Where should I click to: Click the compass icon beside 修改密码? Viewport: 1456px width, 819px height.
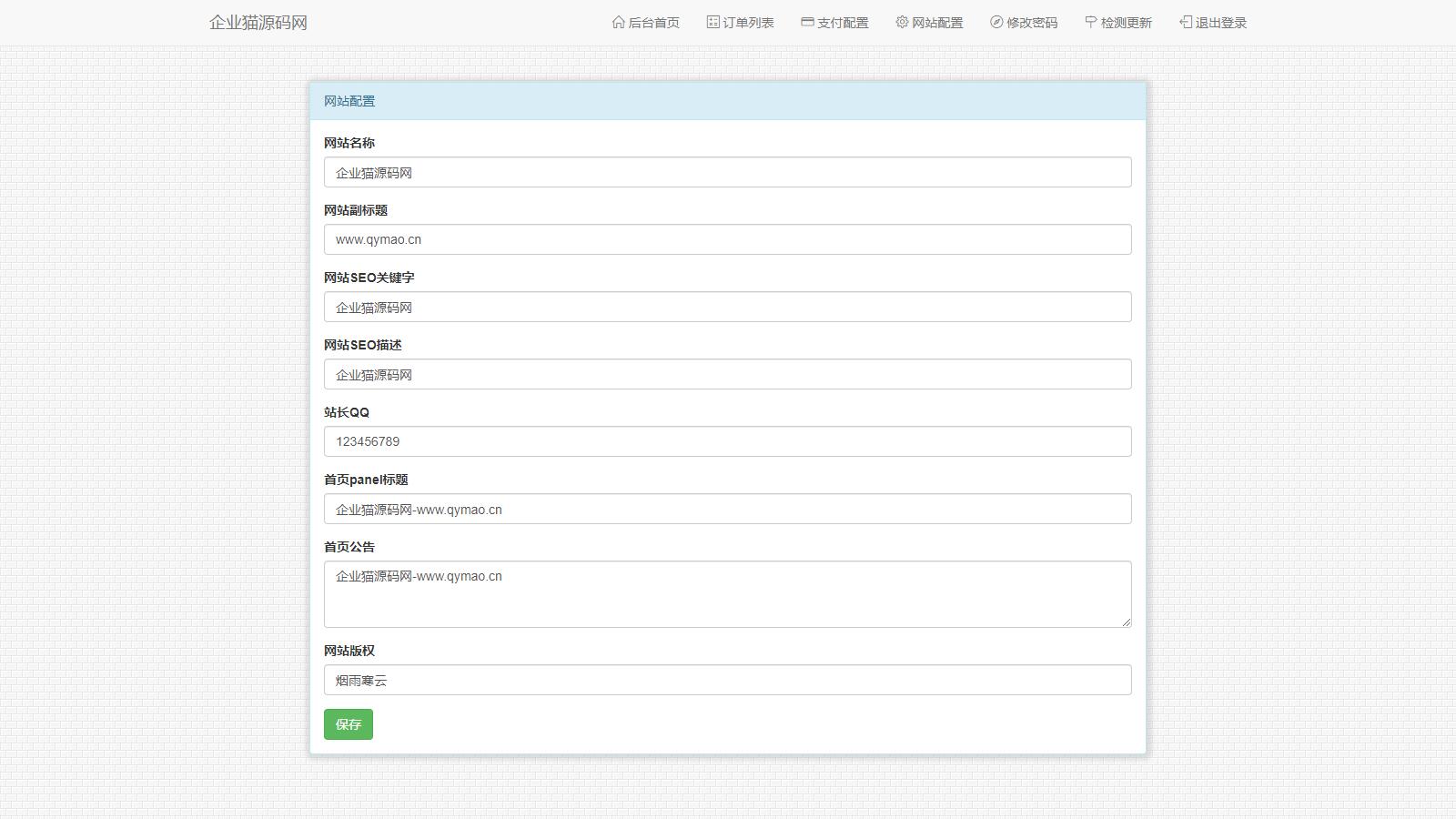[x=996, y=22]
